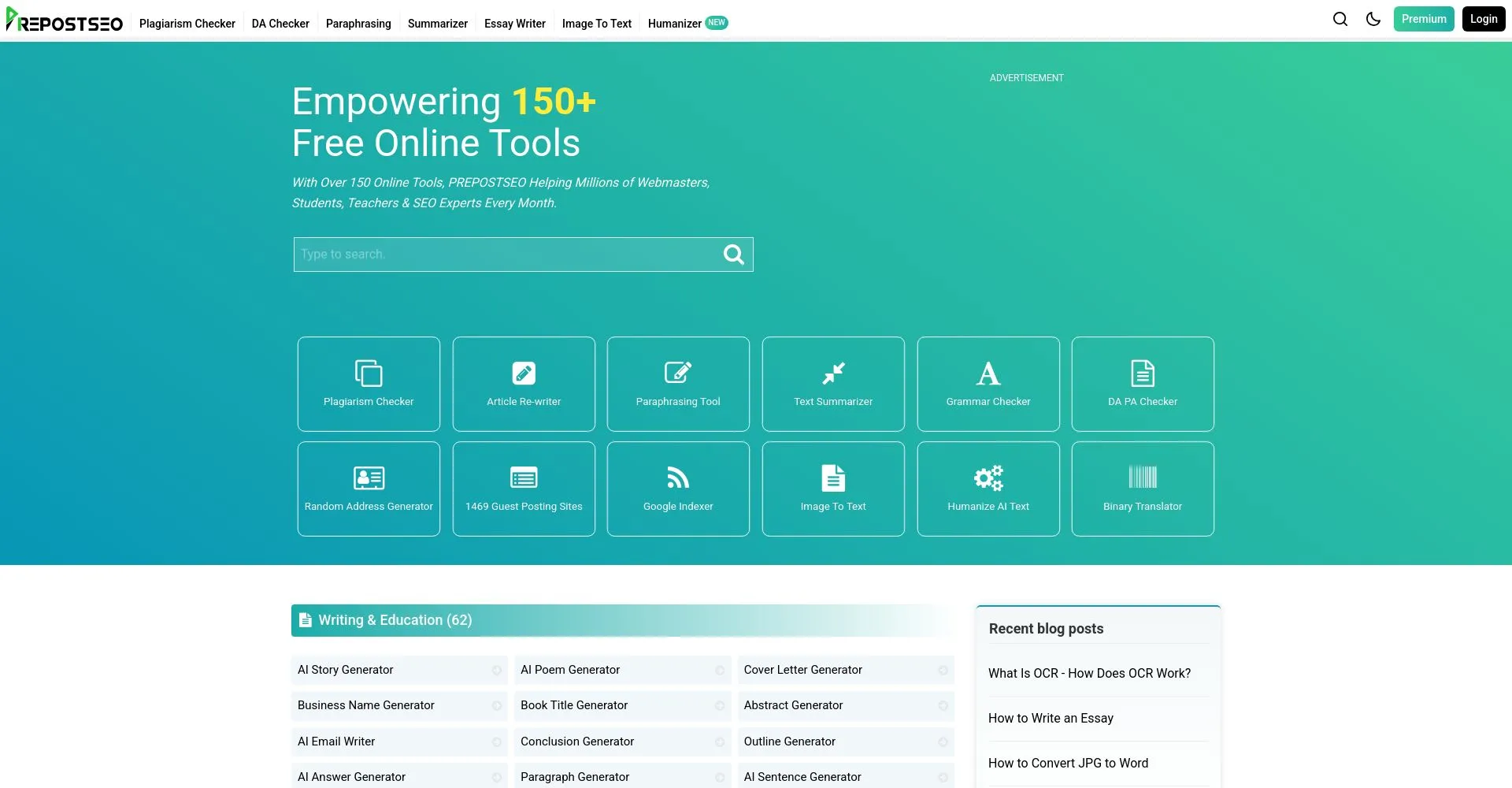Open the Random Address Generator card icon
This screenshot has height=788, width=1512.
pos(369,478)
